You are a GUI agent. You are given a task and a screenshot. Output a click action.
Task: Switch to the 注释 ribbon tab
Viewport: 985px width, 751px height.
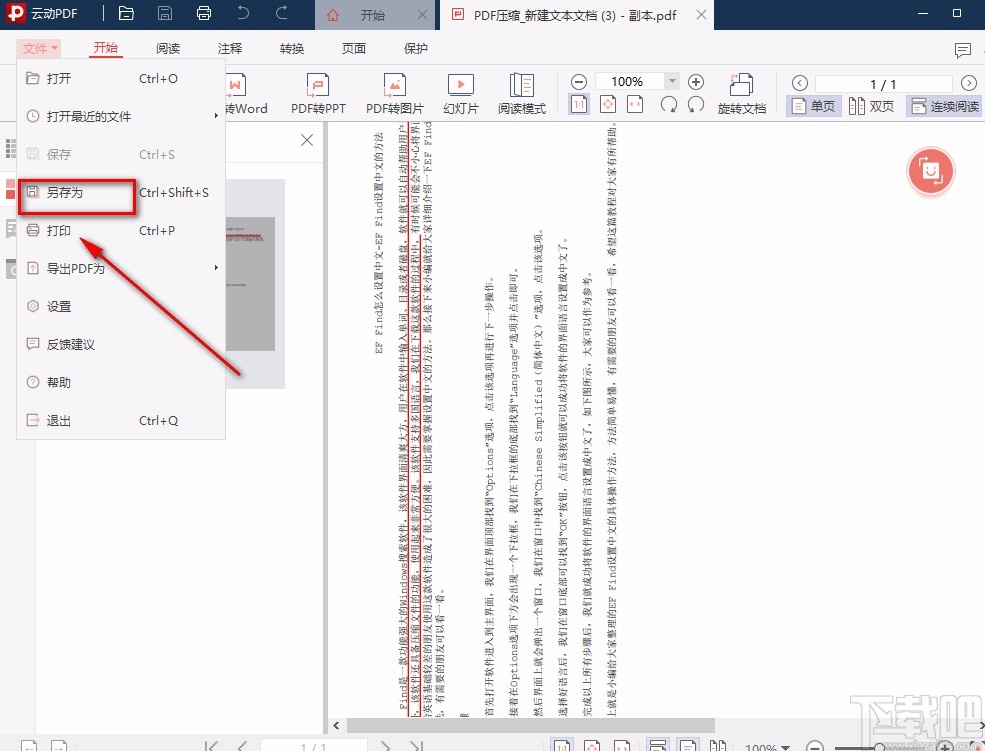[x=229, y=48]
